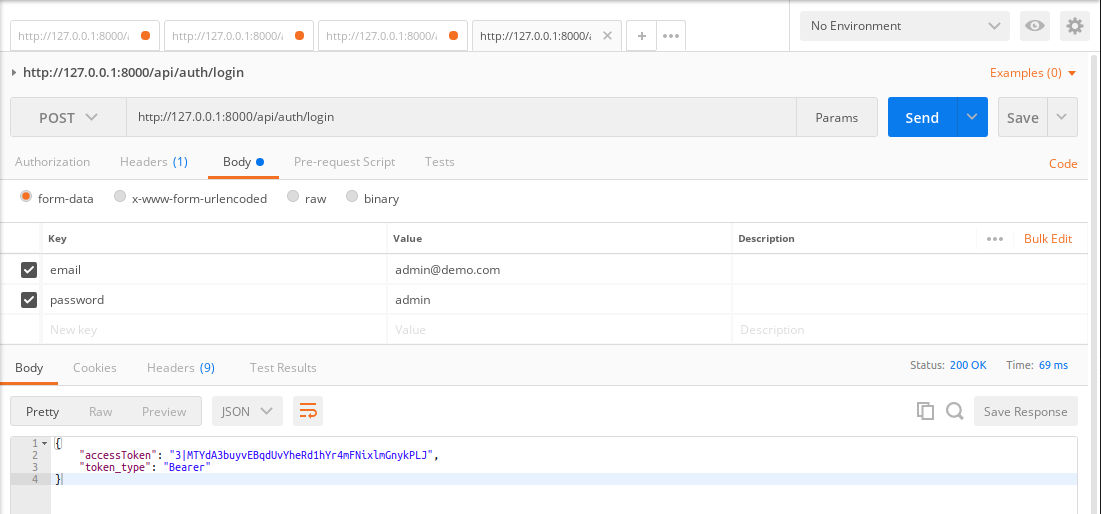Viewport: 1101px width, 514px height.
Task: Open the environment quick look eye icon
Action: coord(1035,26)
